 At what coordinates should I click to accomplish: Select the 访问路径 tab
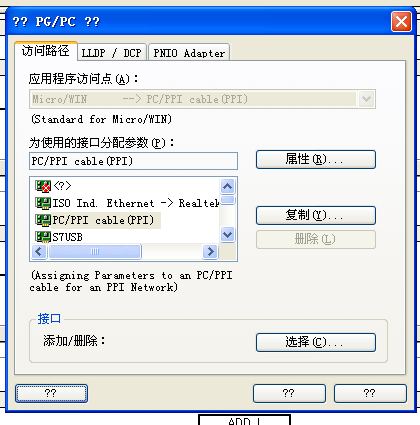(46, 51)
